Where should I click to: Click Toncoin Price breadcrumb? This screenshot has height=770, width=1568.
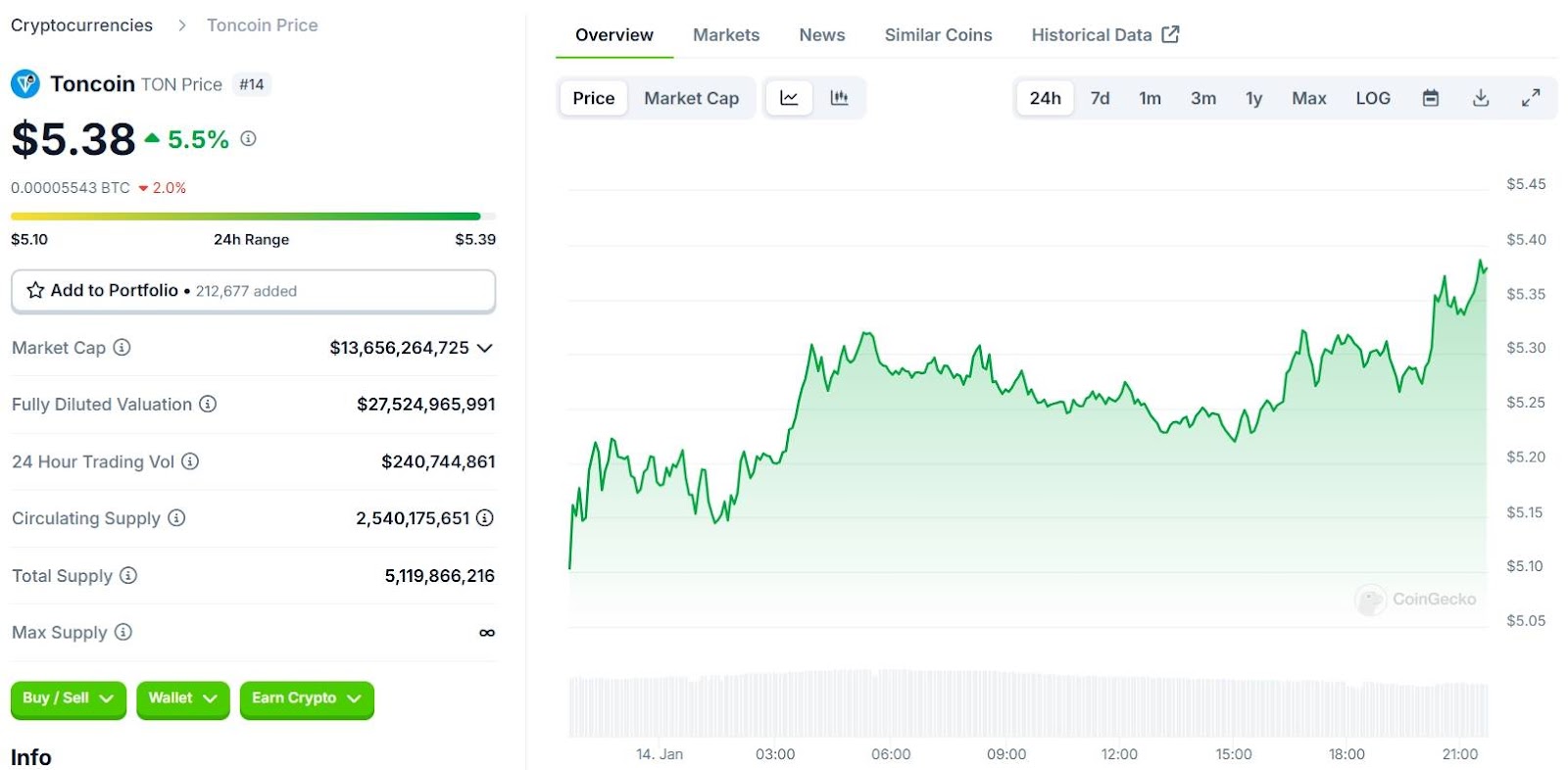tap(263, 25)
